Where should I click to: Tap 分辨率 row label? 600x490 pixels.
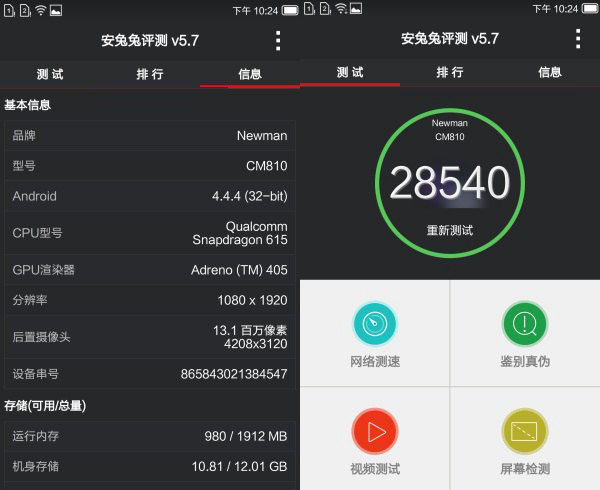pos(30,300)
